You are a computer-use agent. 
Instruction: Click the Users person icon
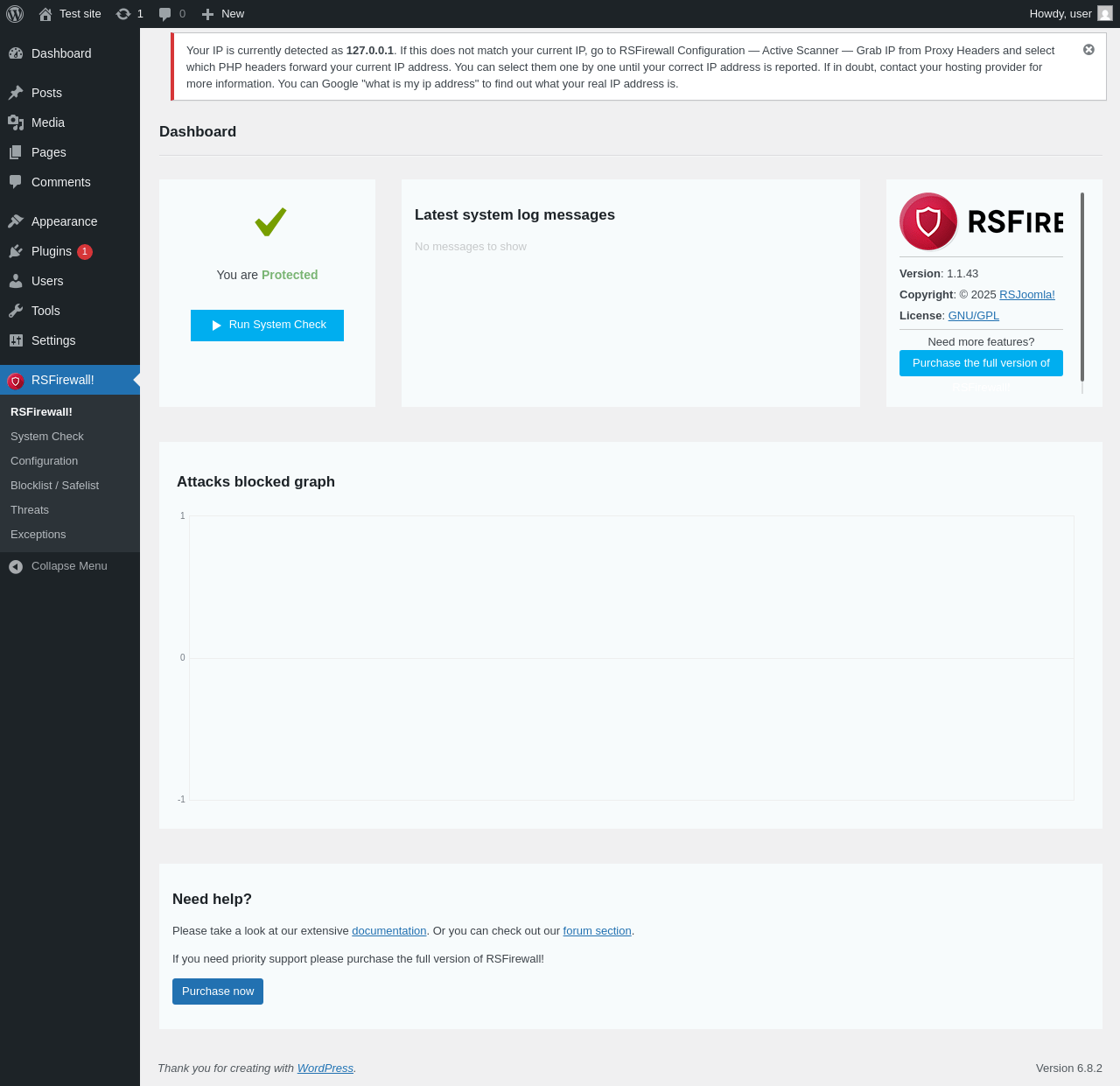[x=16, y=281]
